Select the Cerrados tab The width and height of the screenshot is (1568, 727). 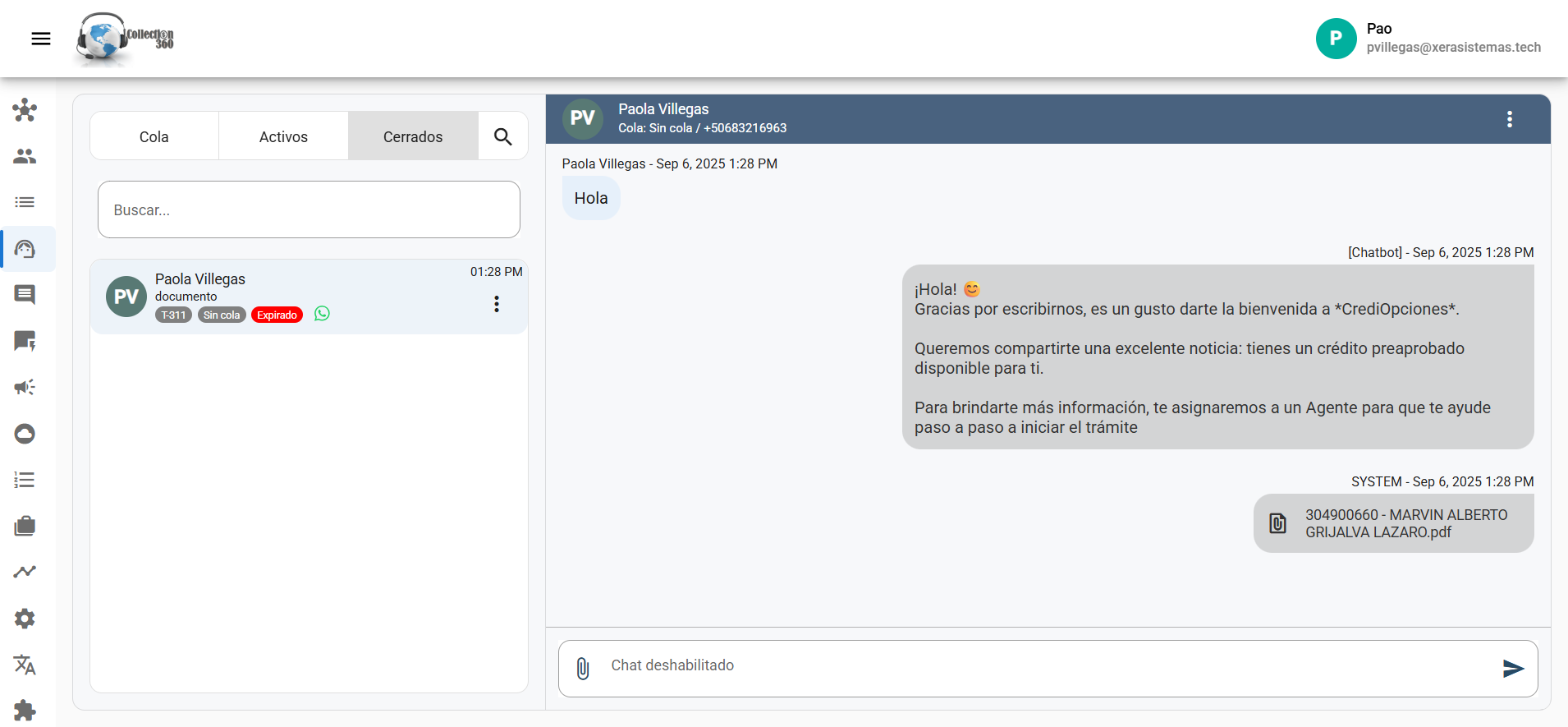tap(413, 136)
